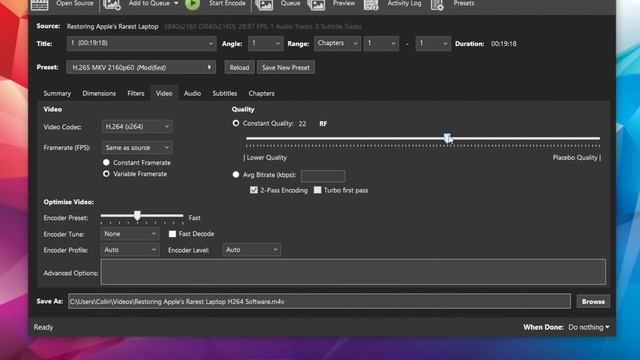Select Constant Framerate radio button
Viewport: 640px width, 360px height.
[106, 162]
